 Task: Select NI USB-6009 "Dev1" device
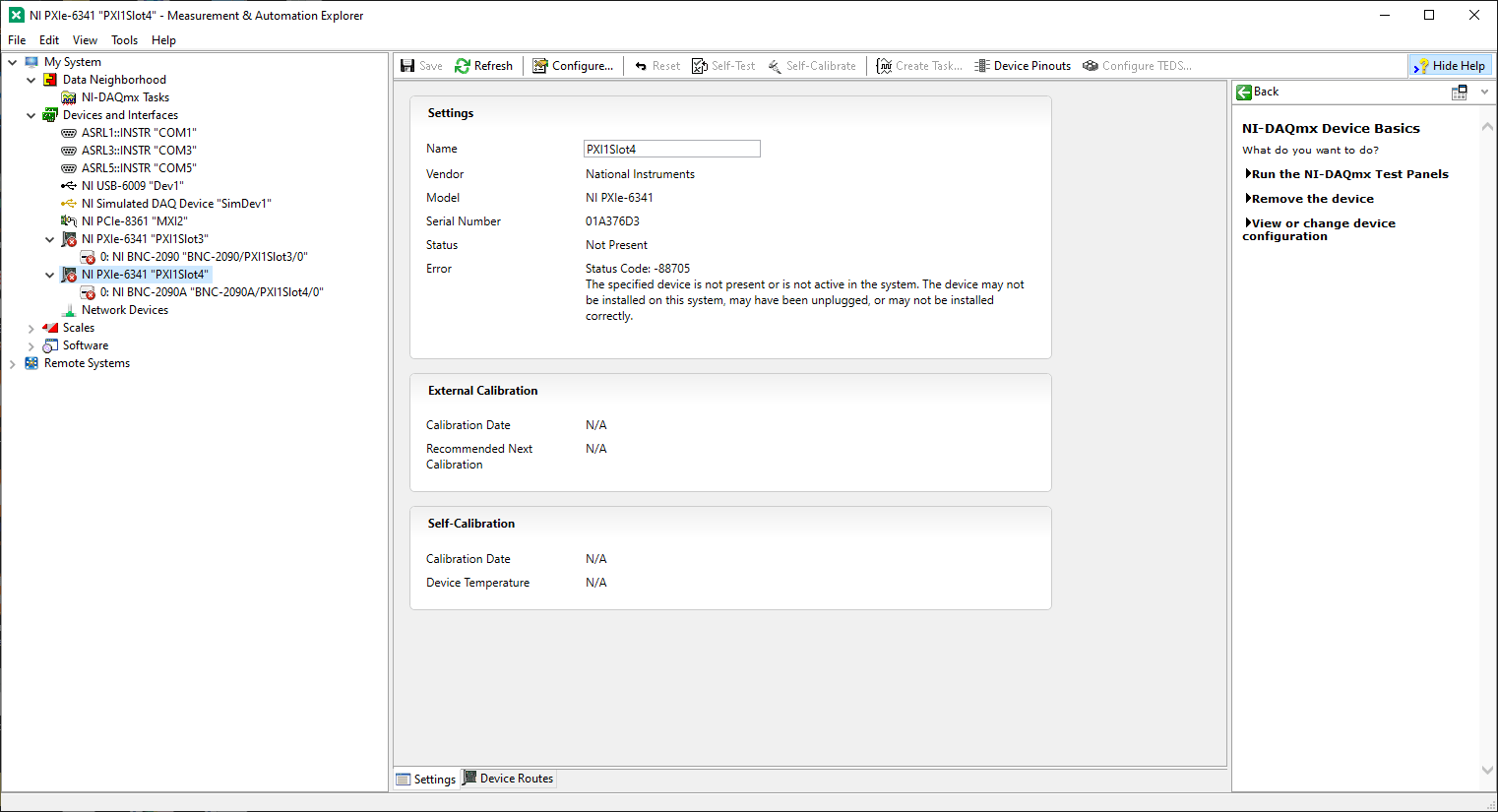coord(132,186)
